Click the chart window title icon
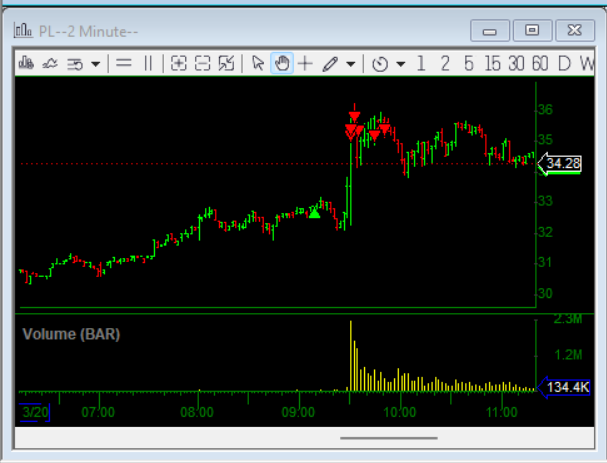 [x=23, y=30]
